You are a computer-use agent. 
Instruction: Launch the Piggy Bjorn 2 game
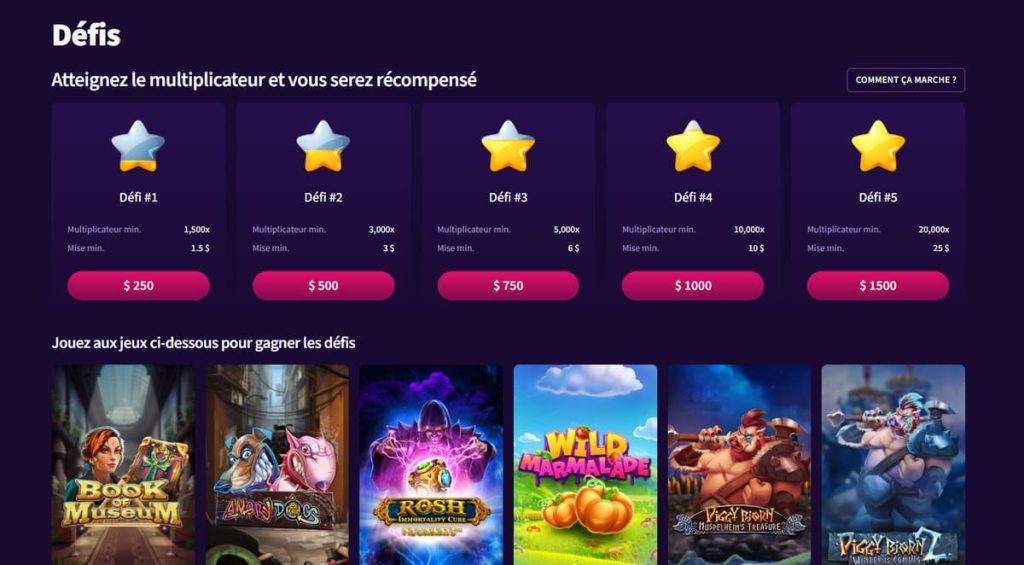[893, 464]
